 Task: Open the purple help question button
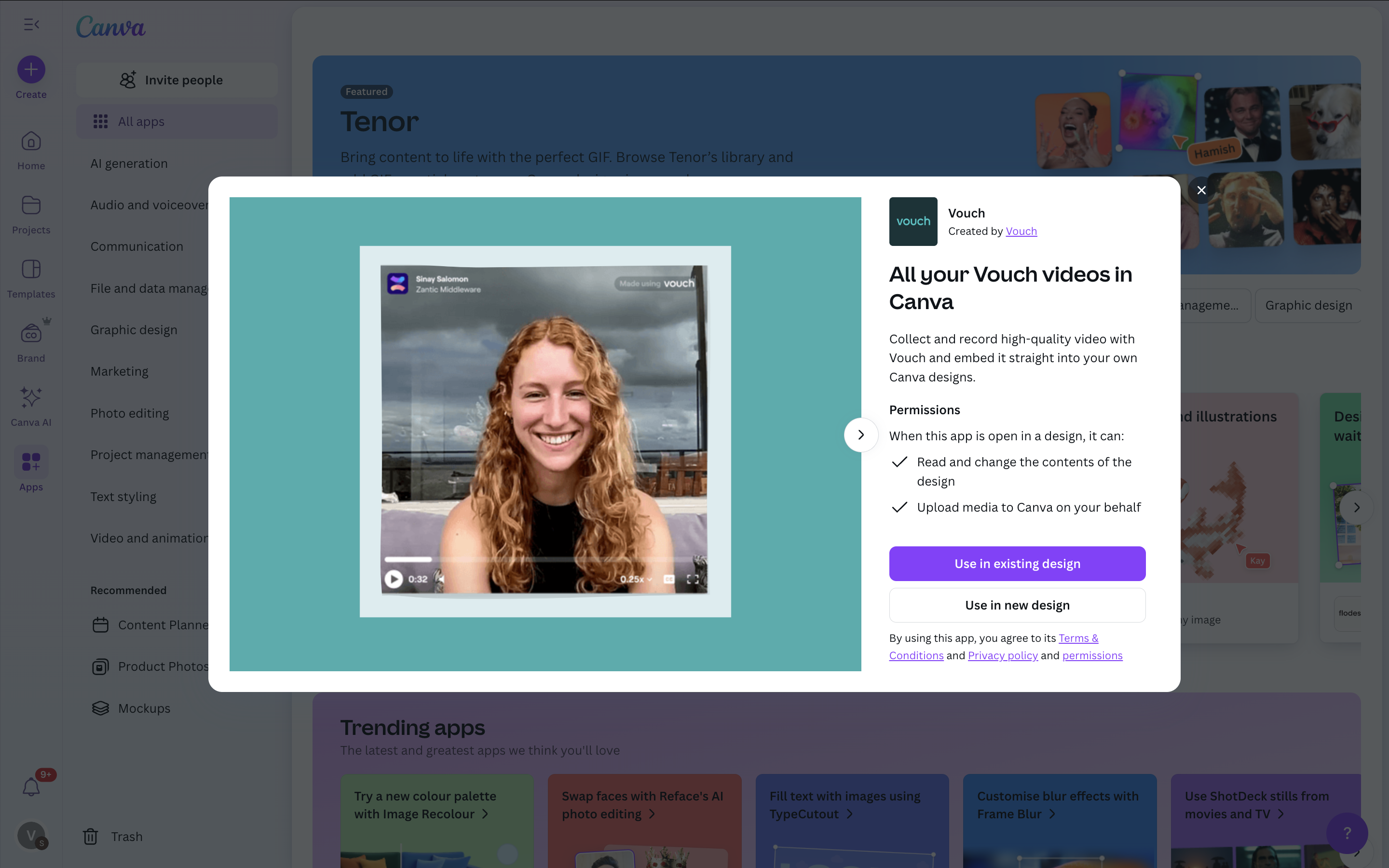[1347, 833]
